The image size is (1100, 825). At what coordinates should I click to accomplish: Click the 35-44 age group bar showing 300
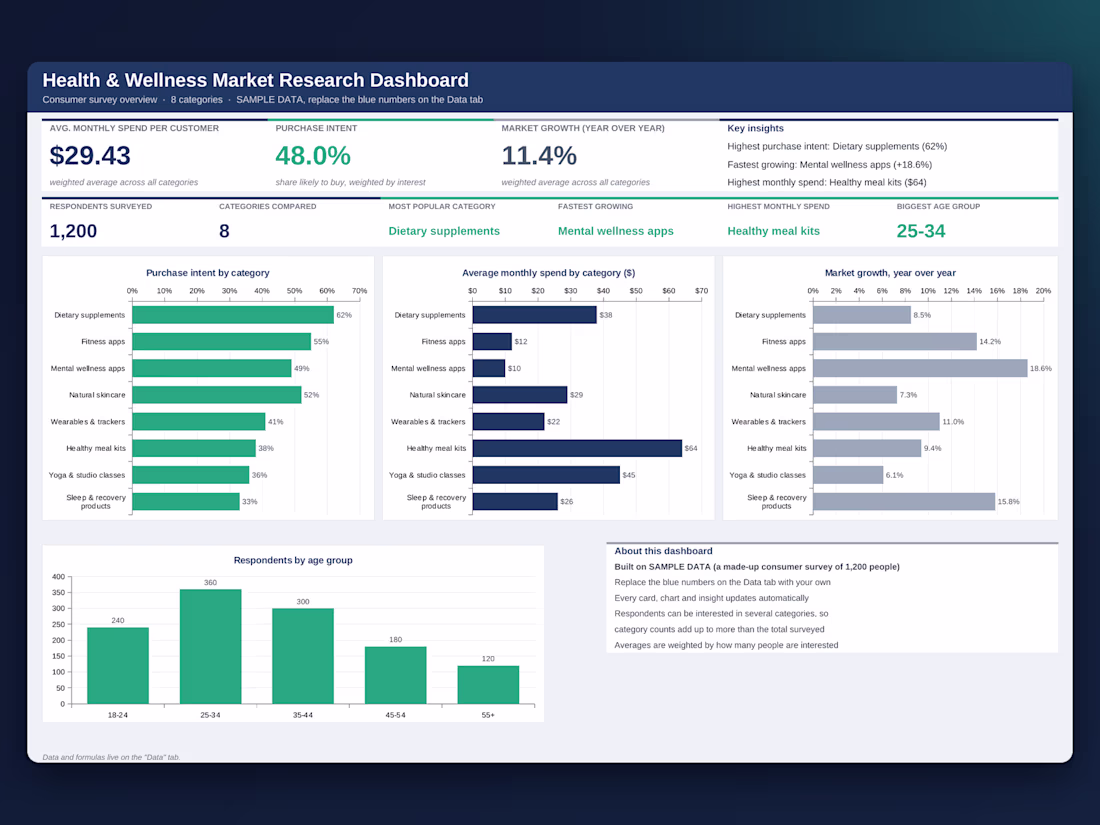click(303, 656)
